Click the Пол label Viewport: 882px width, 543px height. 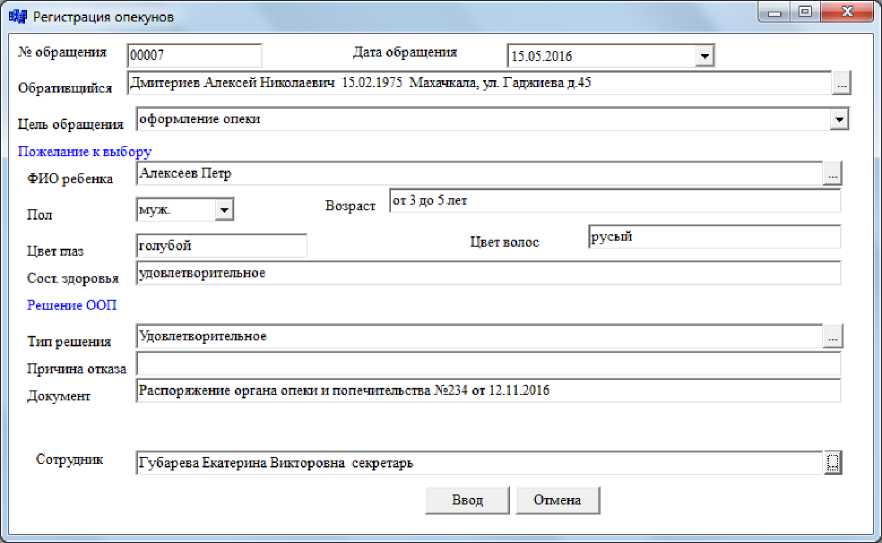tap(39, 215)
